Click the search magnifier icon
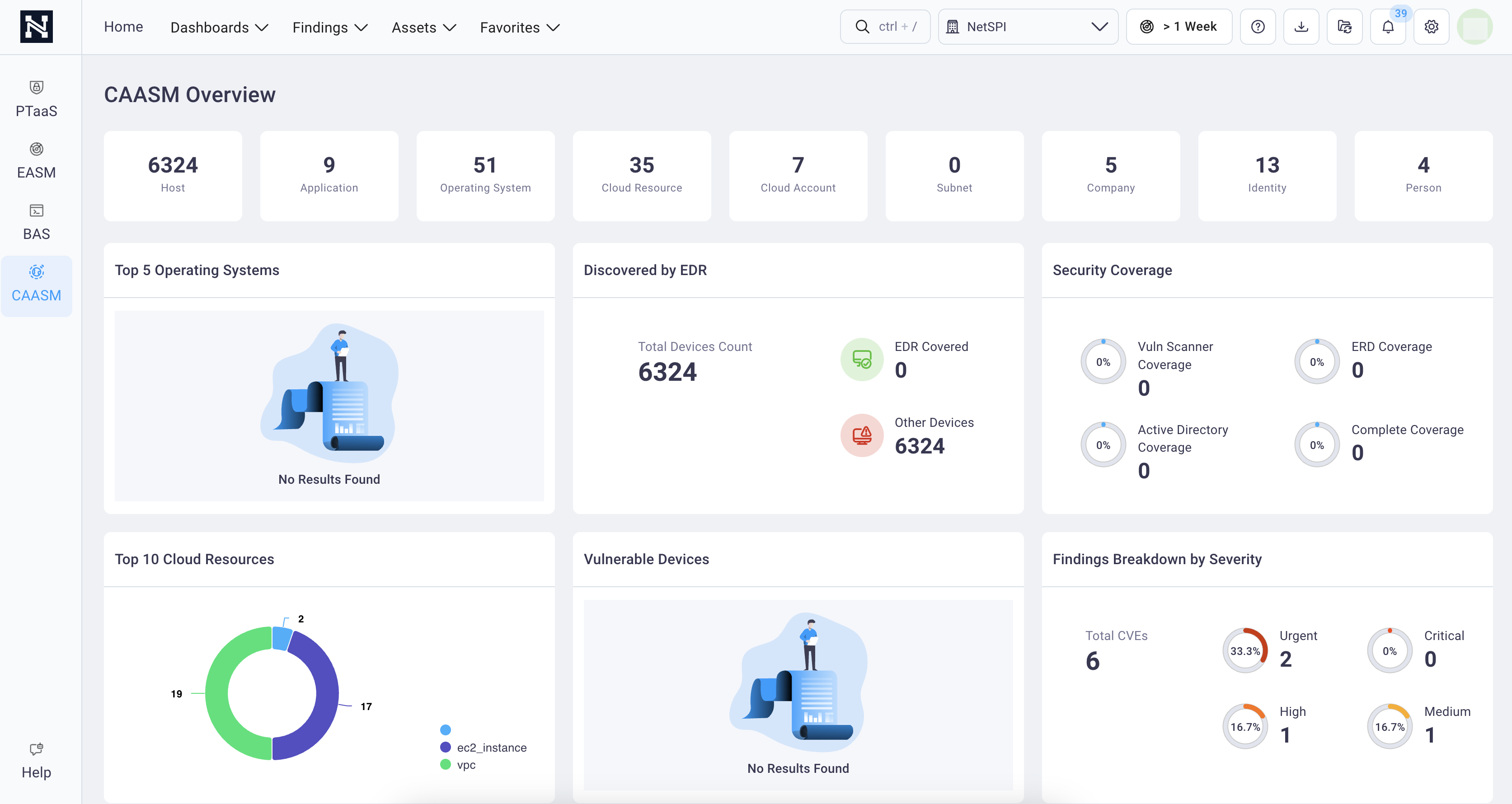 pos(862,27)
